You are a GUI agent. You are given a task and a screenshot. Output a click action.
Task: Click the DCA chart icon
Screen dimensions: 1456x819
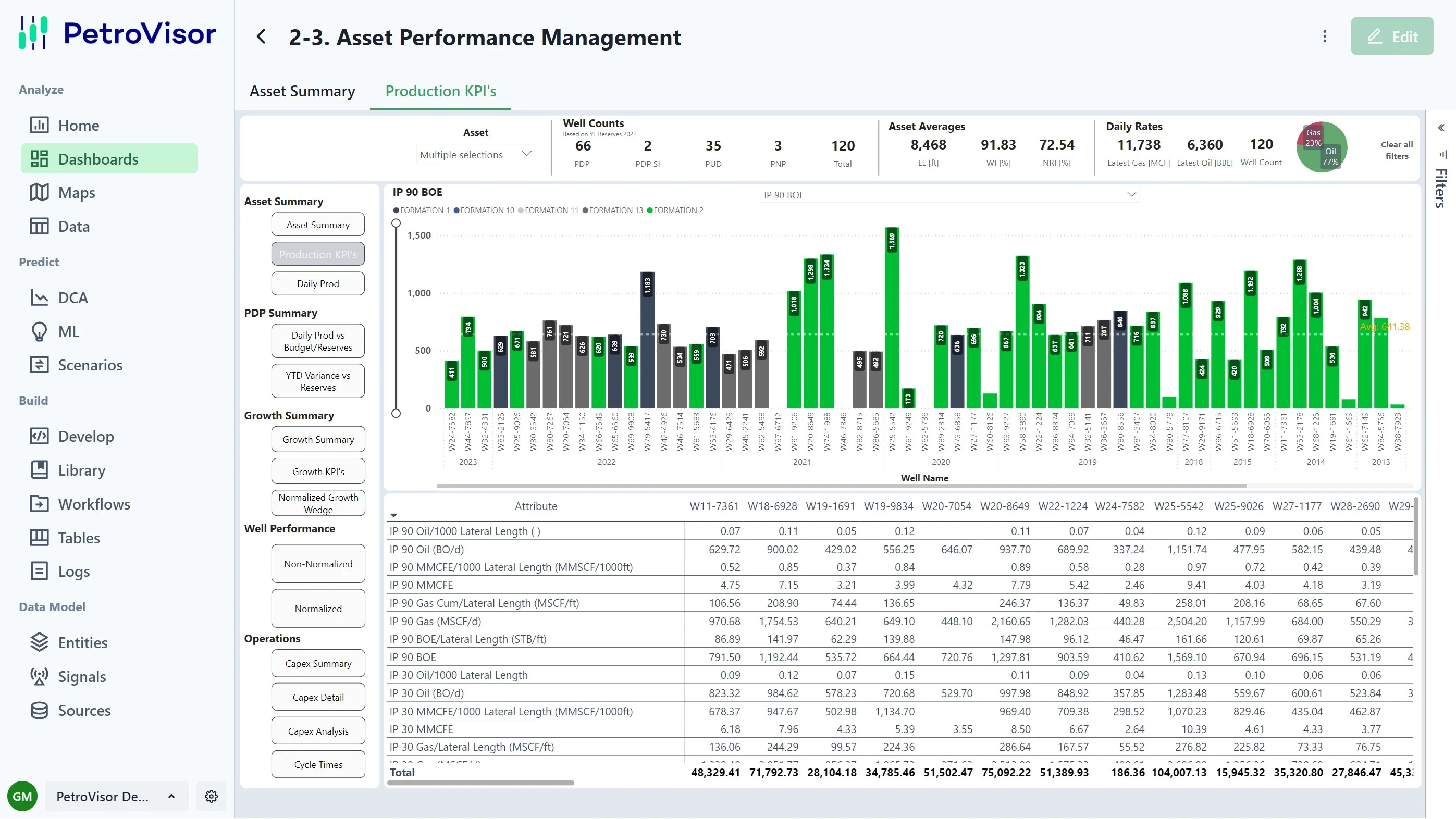pyautogui.click(x=39, y=298)
